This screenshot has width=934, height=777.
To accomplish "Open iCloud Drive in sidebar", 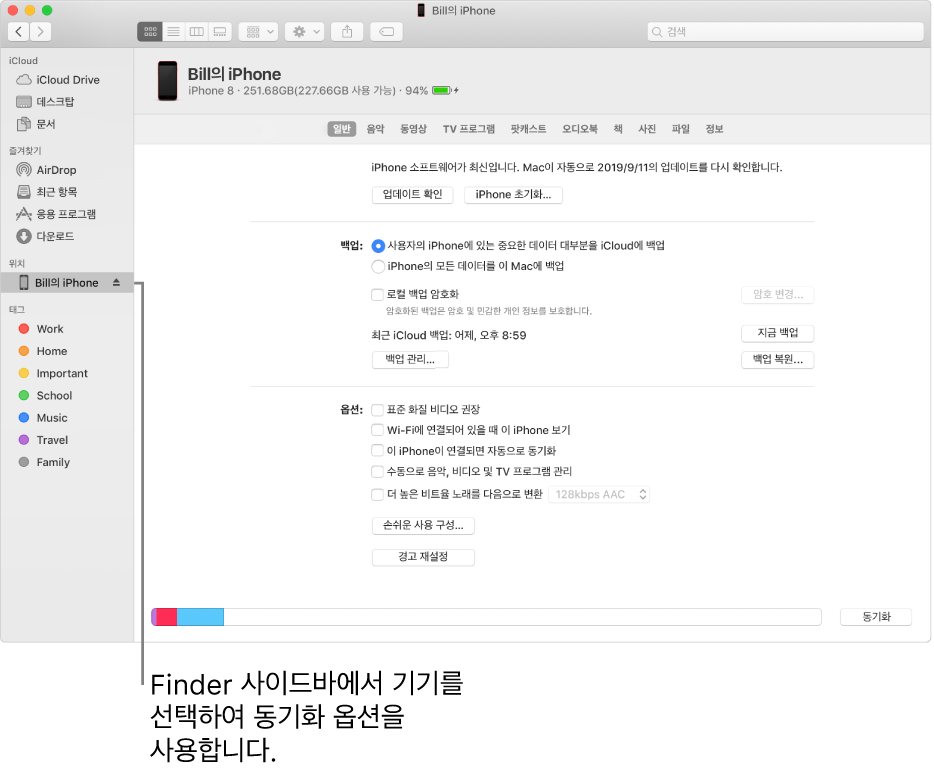I will click(x=67, y=80).
